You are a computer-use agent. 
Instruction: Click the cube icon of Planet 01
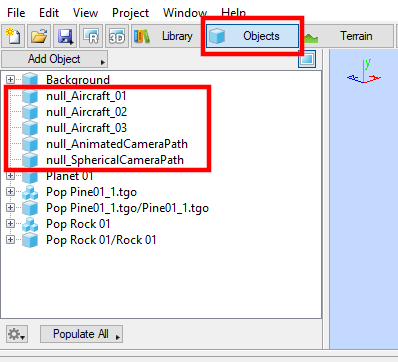[30, 176]
